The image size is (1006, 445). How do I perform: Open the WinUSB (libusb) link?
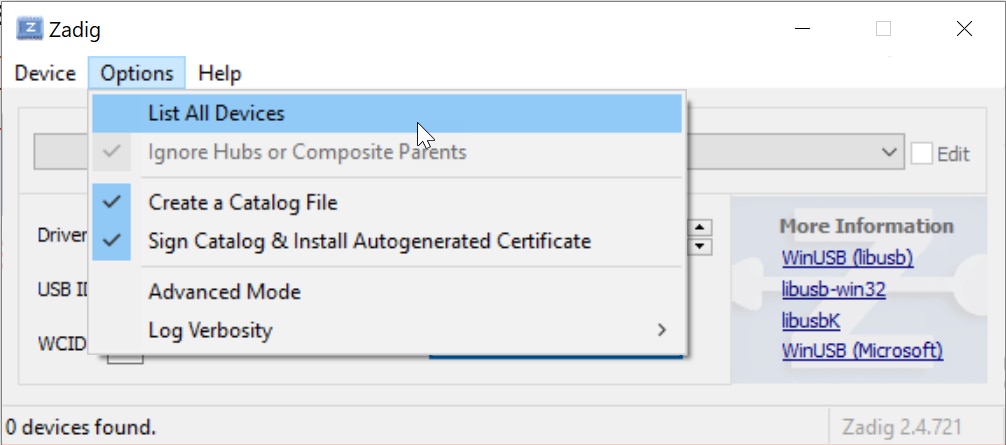pyautogui.click(x=847, y=258)
